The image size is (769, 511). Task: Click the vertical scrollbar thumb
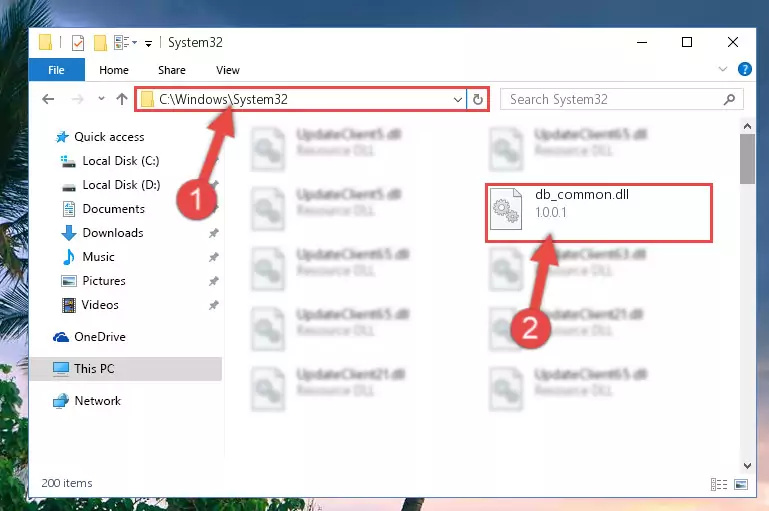pos(747,159)
